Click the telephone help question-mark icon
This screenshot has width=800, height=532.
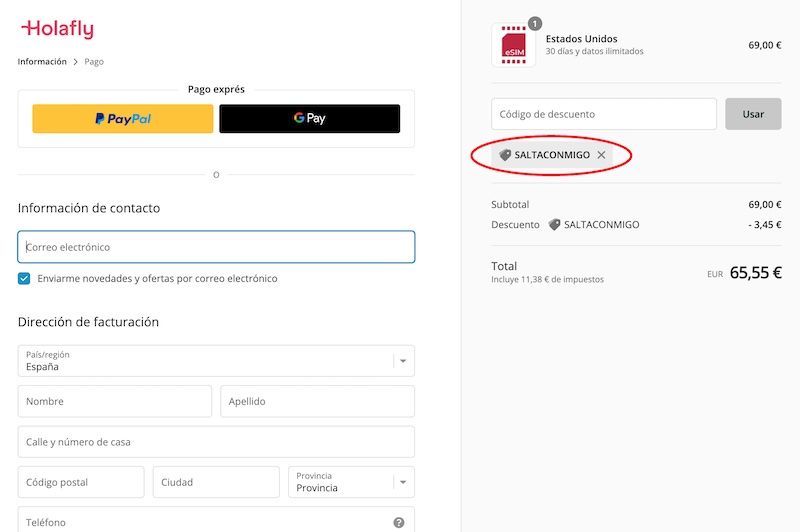pyautogui.click(x=399, y=522)
